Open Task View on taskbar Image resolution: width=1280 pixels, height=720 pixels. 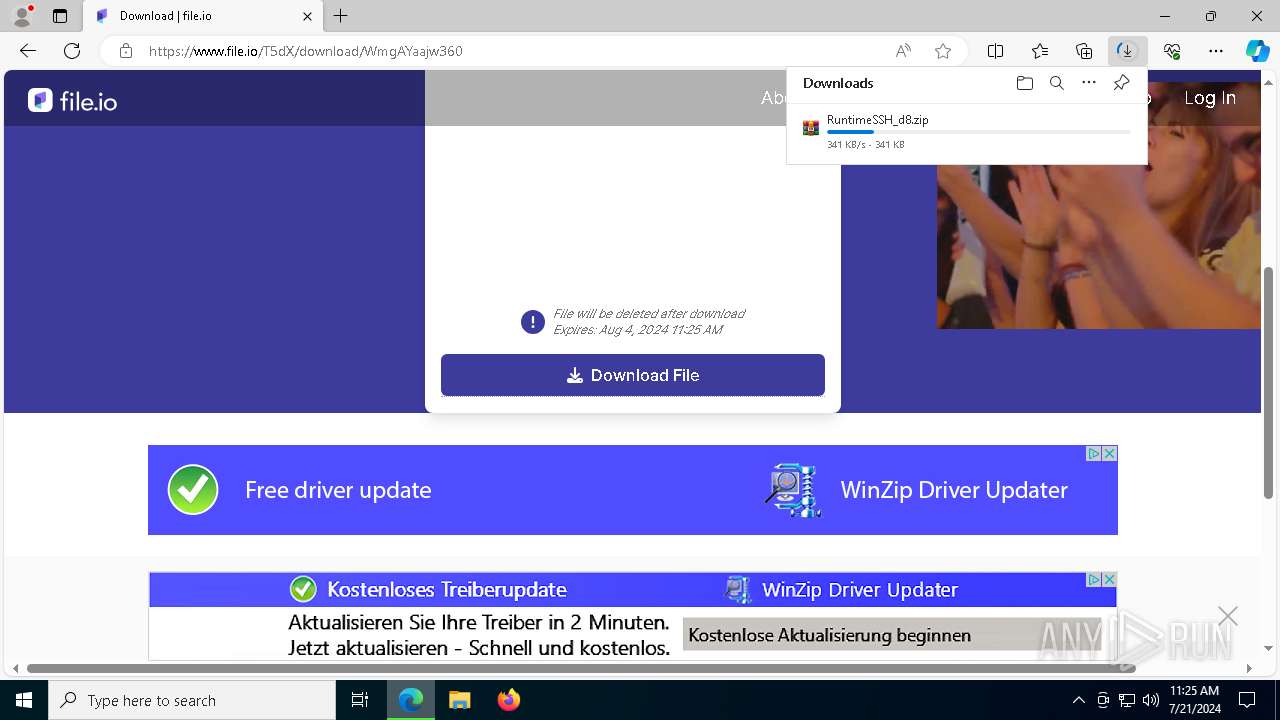click(x=360, y=700)
